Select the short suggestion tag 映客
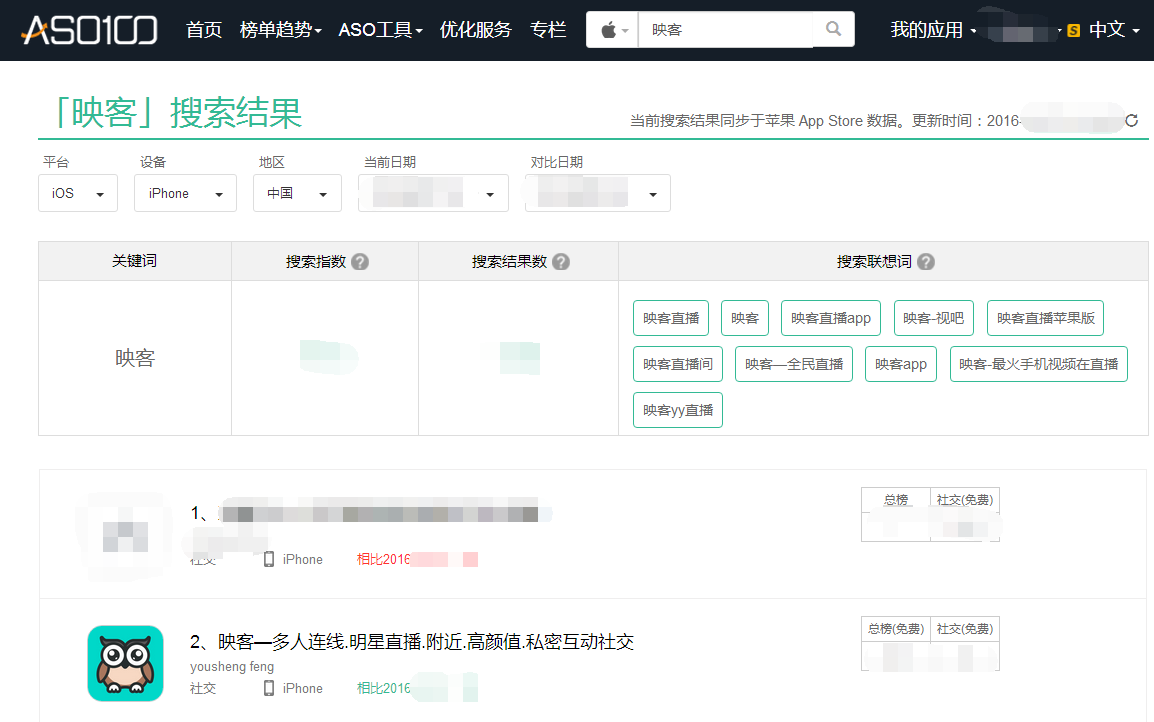This screenshot has width=1154, height=722. (745, 318)
